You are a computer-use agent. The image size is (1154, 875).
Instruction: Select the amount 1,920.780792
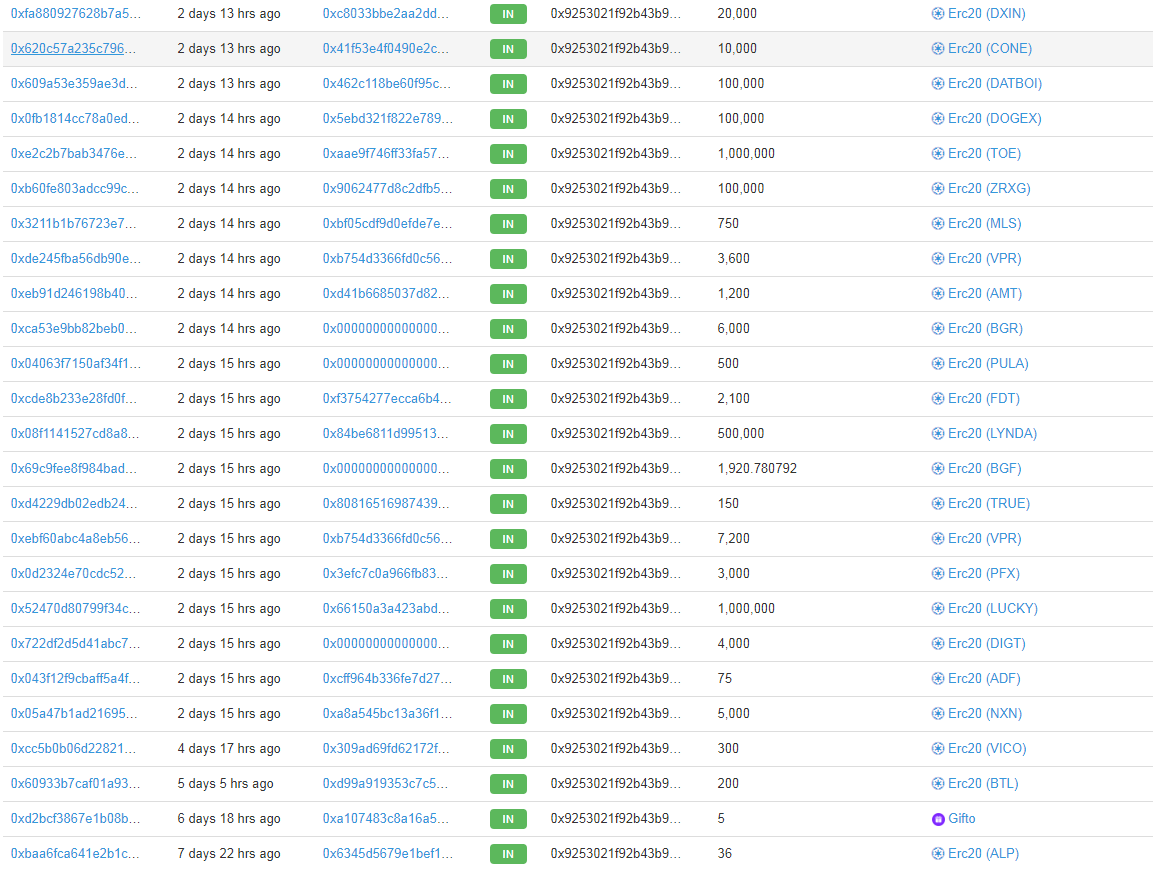click(x=757, y=468)
